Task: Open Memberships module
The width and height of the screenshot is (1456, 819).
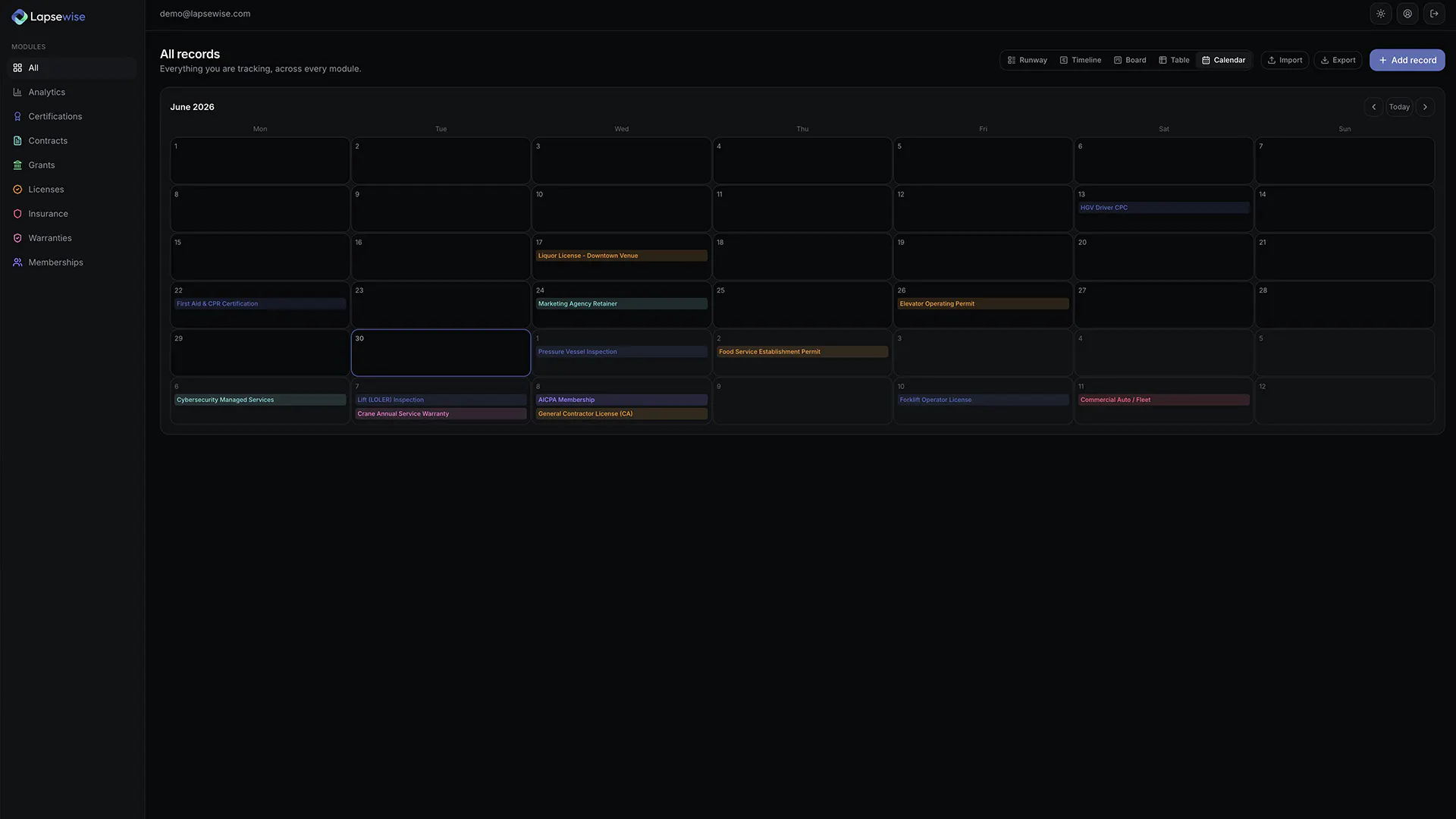Action: pyautogui.click(x=72, y=262)
